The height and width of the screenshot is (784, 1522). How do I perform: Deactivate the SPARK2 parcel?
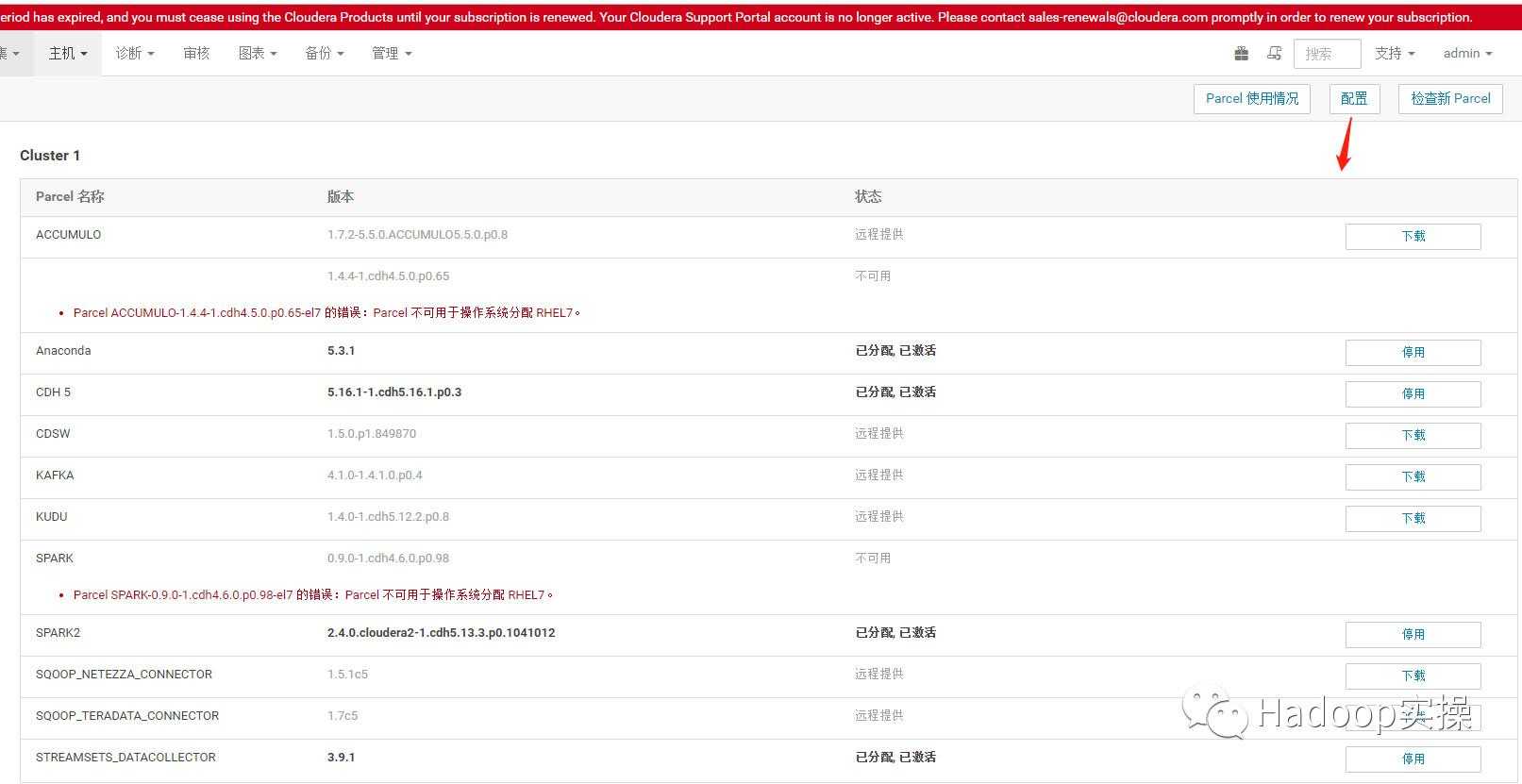click(x=1413, y=635)
